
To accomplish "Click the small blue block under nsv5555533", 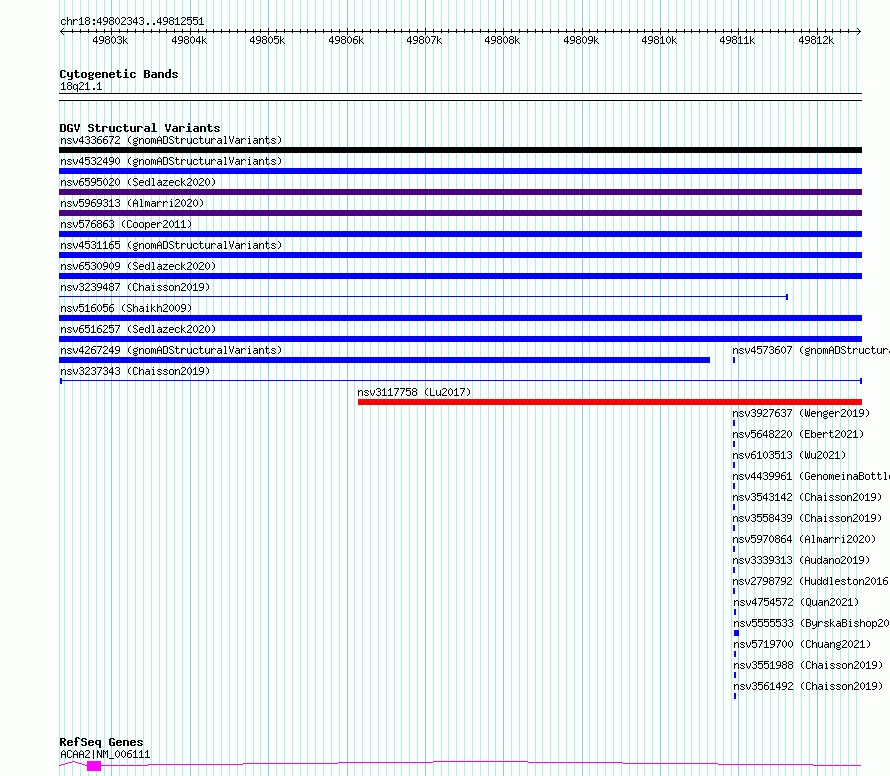I will point(736,633).
